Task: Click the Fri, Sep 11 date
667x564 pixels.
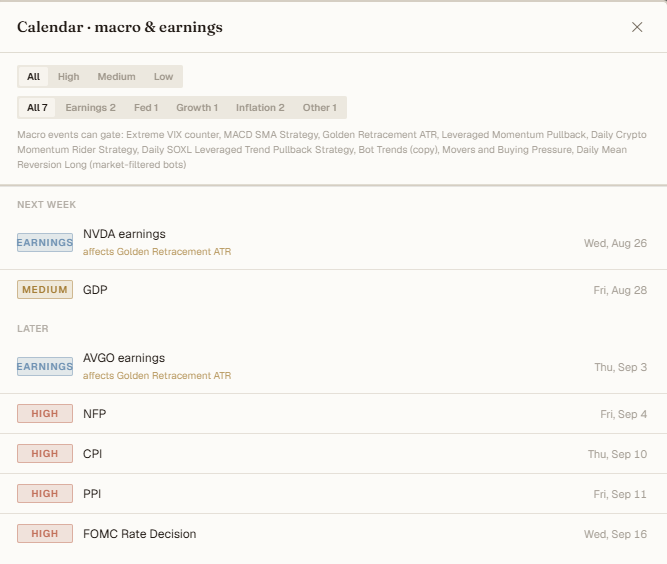Action: [620, 494]
